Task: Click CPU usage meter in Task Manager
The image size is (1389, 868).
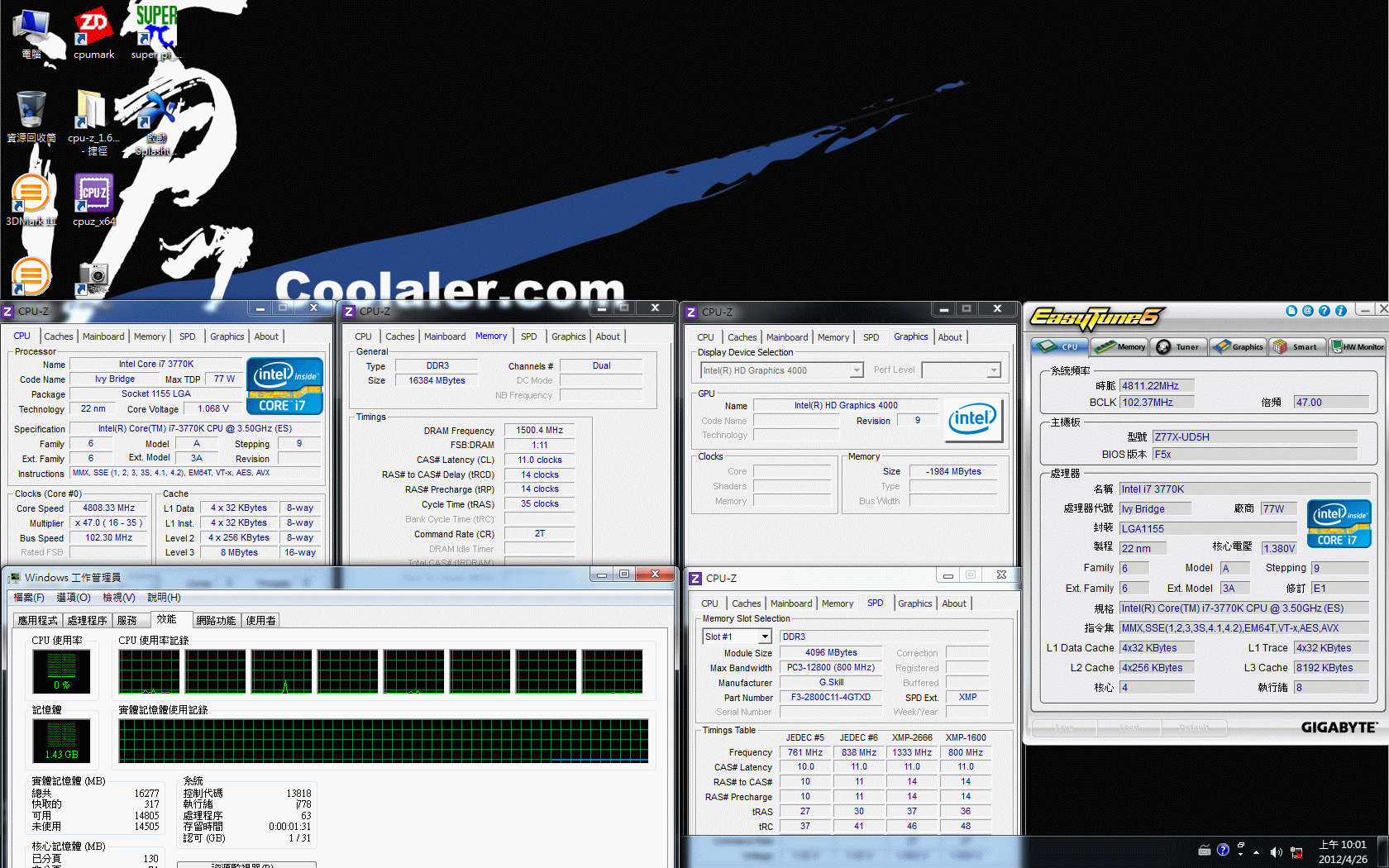Action: (62, 670)
